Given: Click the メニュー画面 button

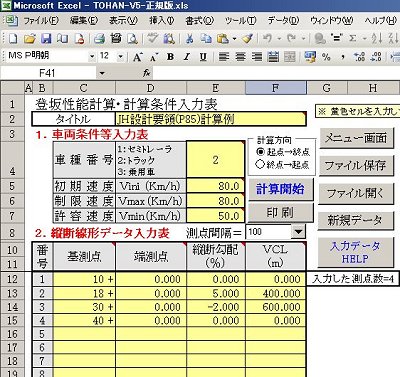Looking at the screenshot, I should click(x=356, y=138).
